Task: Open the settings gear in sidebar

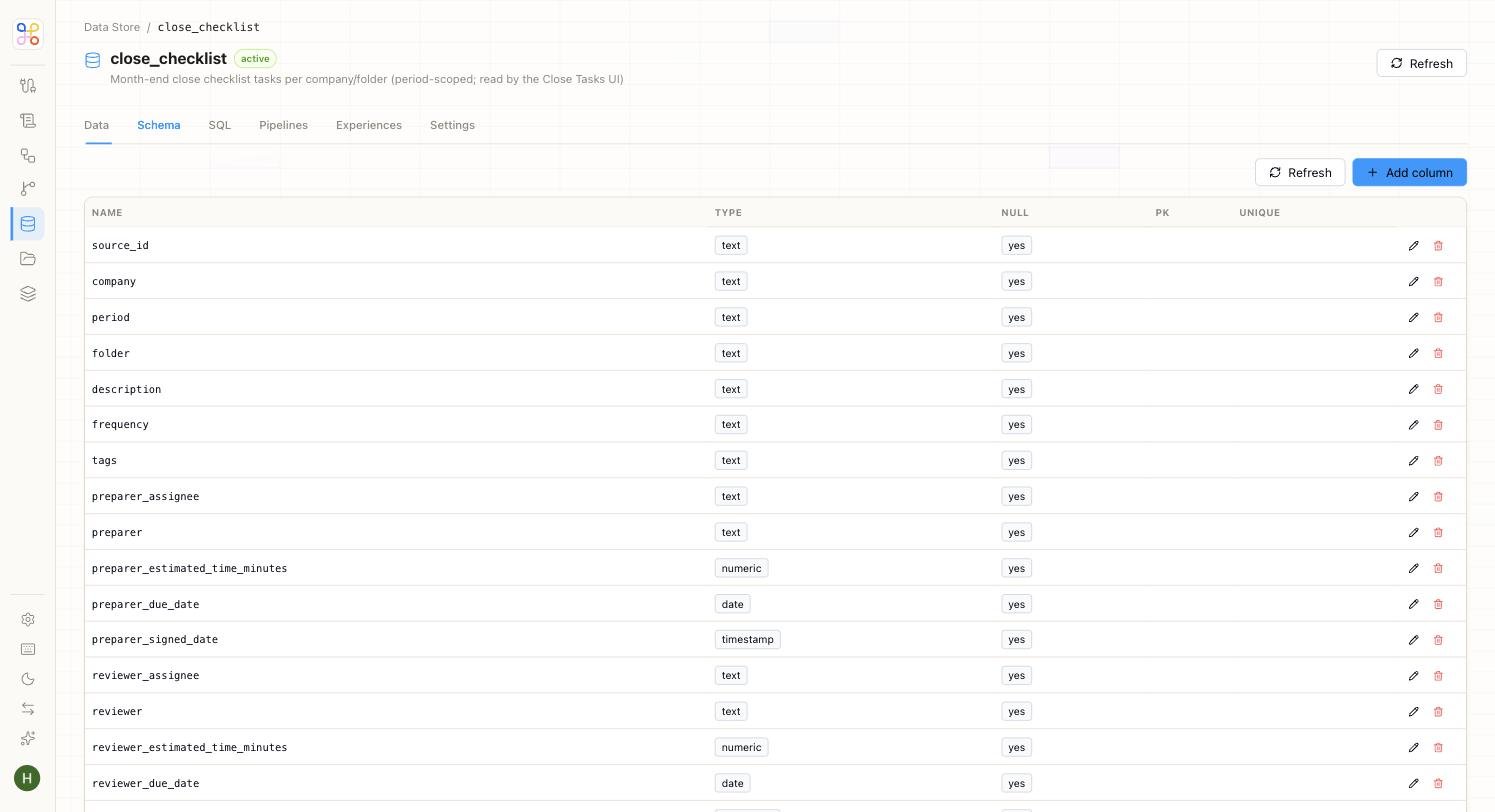Action: [x=28, y=620]
